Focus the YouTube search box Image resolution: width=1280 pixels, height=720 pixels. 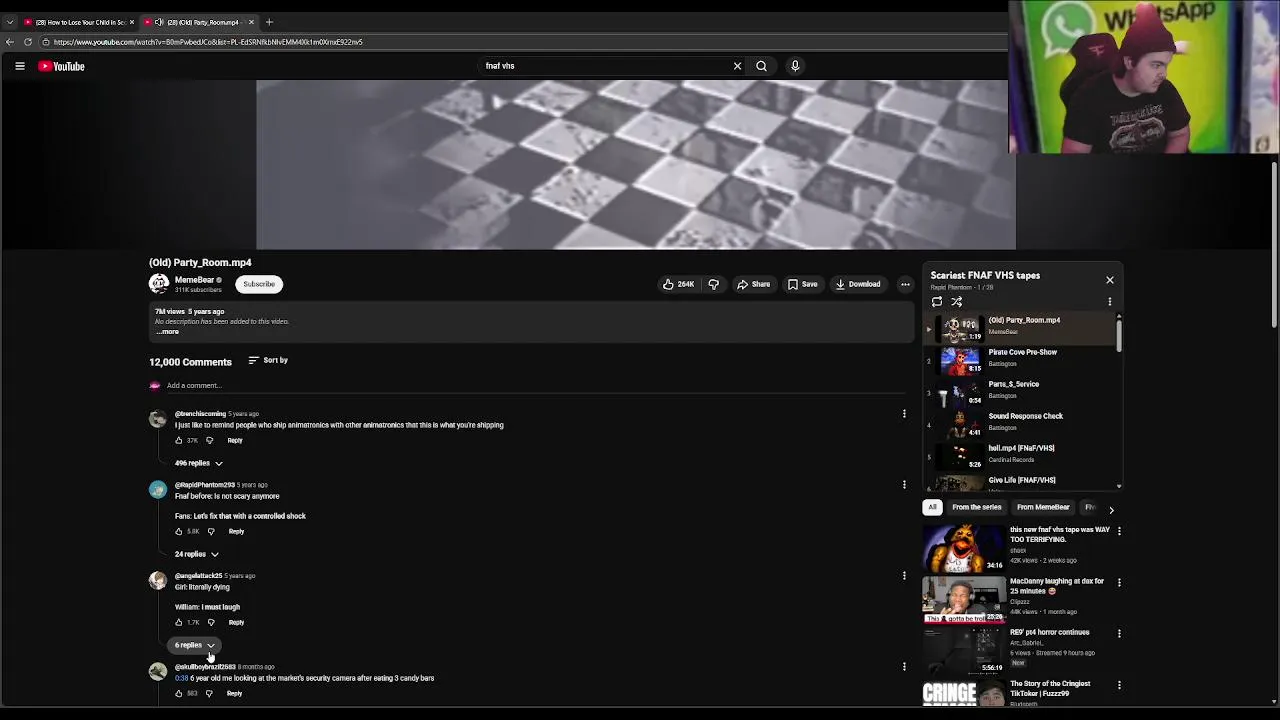(606, 66)
